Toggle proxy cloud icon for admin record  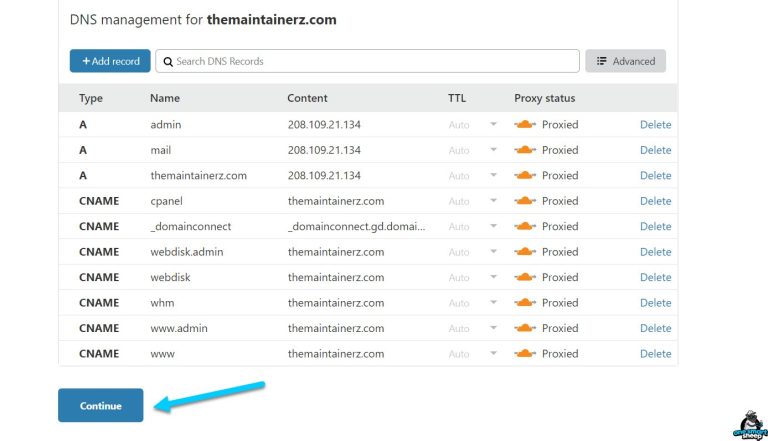[525, 125]
